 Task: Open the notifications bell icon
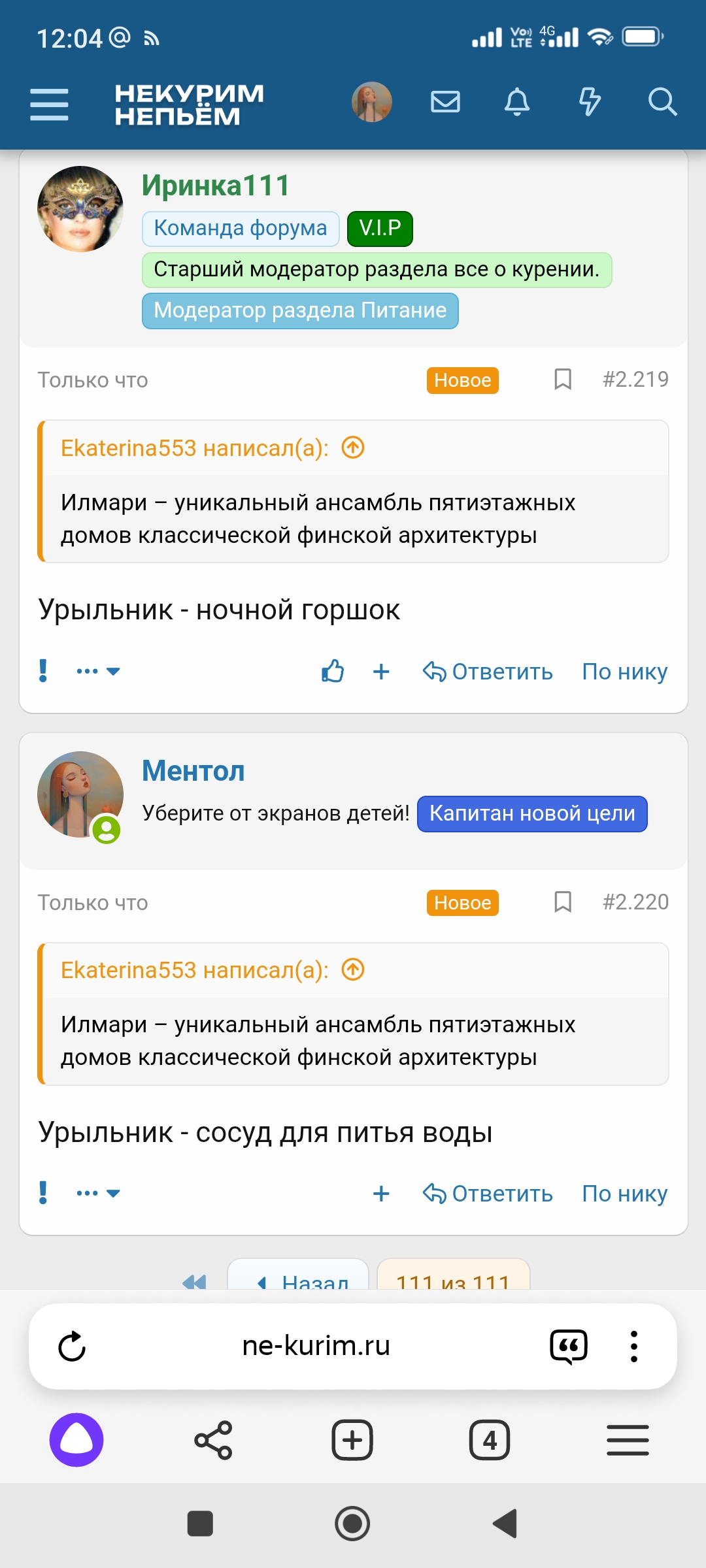tap(516, 102)
